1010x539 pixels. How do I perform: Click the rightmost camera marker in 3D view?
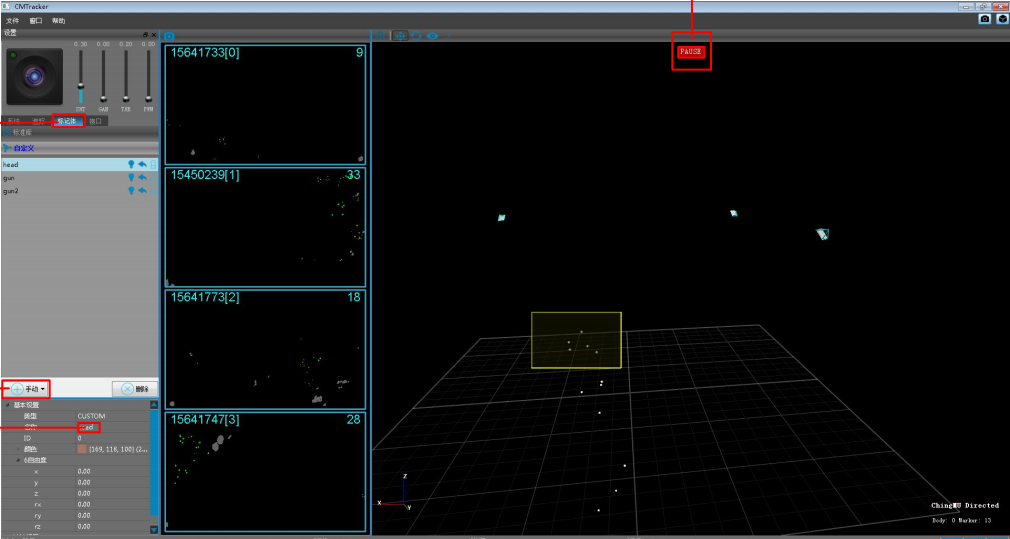(822, 234)
